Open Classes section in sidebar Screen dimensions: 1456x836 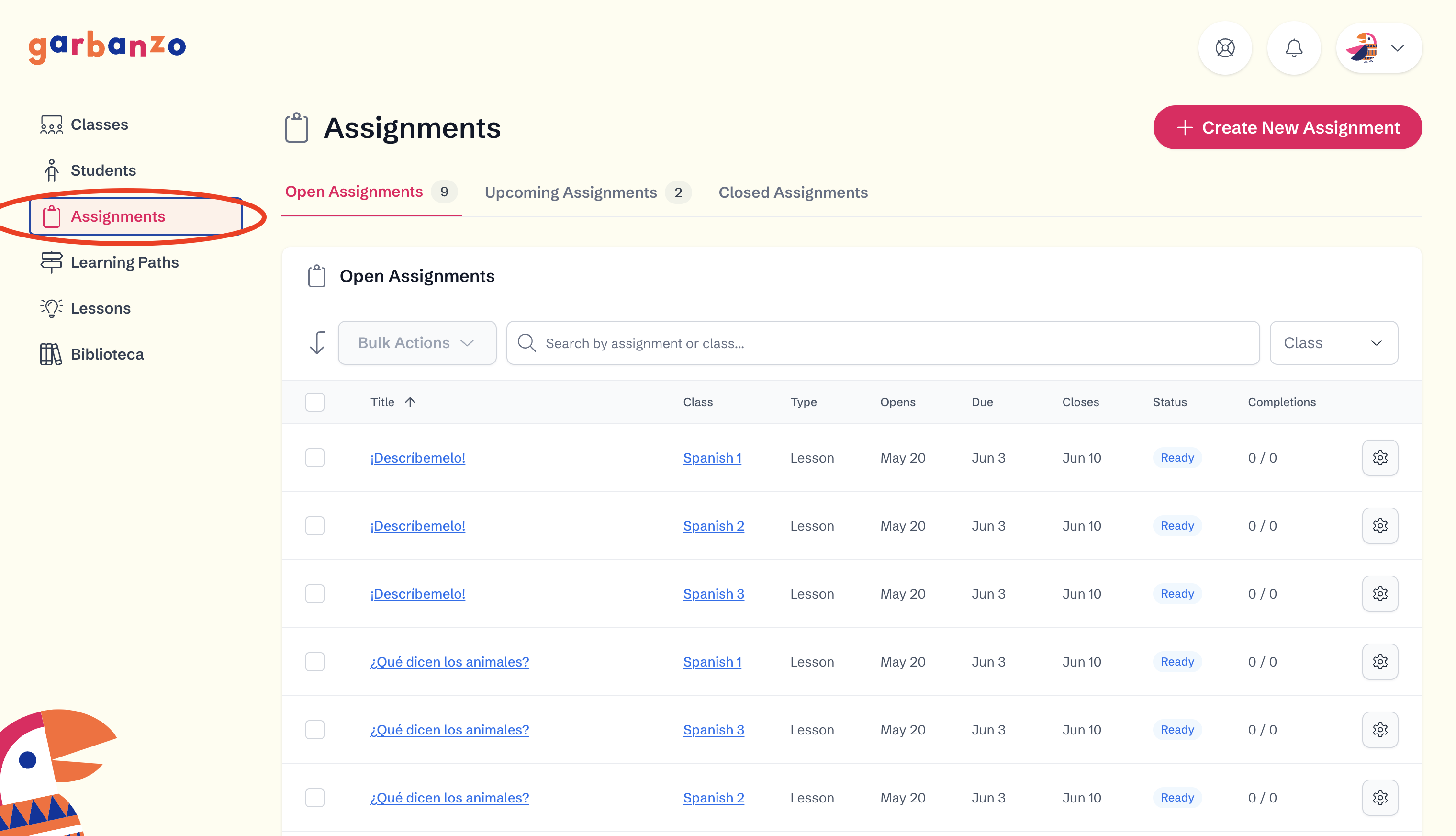(x=99, y=124)
